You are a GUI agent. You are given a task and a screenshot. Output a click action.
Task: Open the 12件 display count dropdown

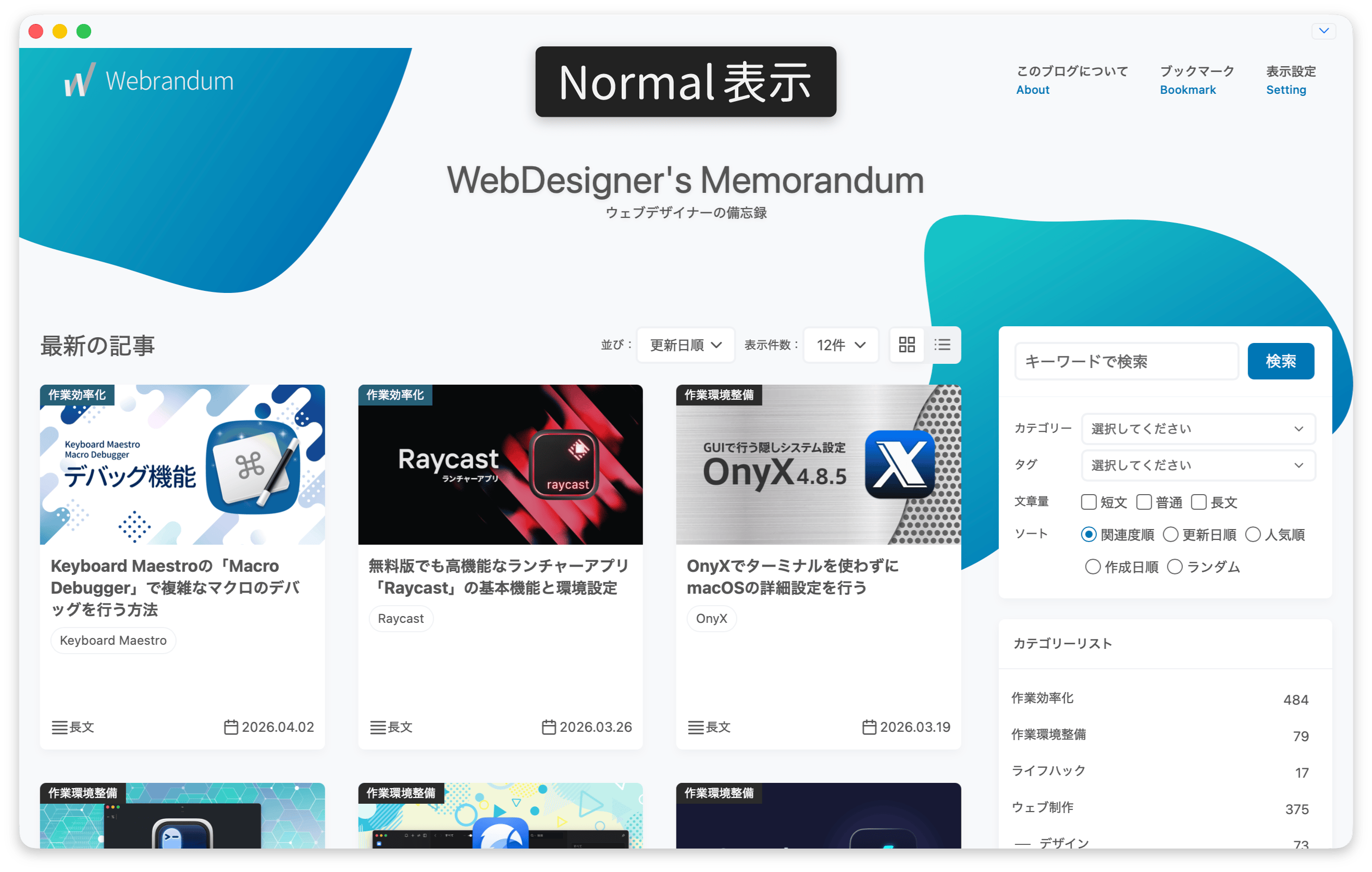pos(840,345)
